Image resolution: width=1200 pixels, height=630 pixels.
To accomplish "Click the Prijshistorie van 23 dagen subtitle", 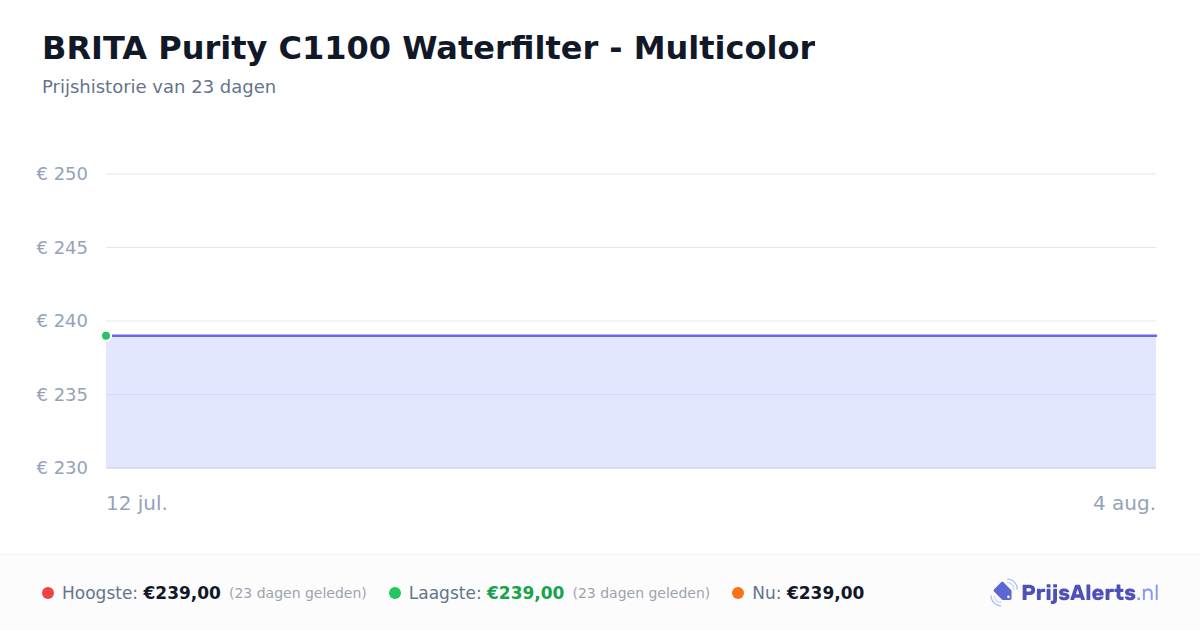I will 159,87.
